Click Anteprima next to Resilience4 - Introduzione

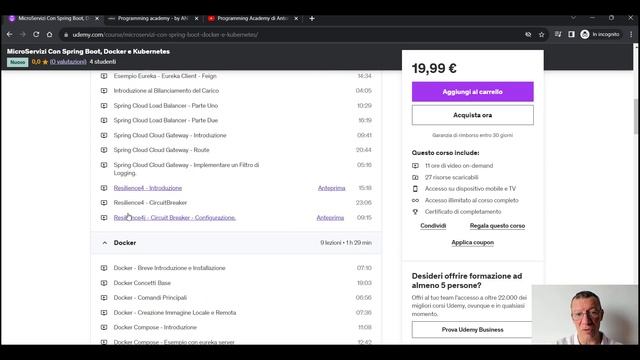point(331,188)
